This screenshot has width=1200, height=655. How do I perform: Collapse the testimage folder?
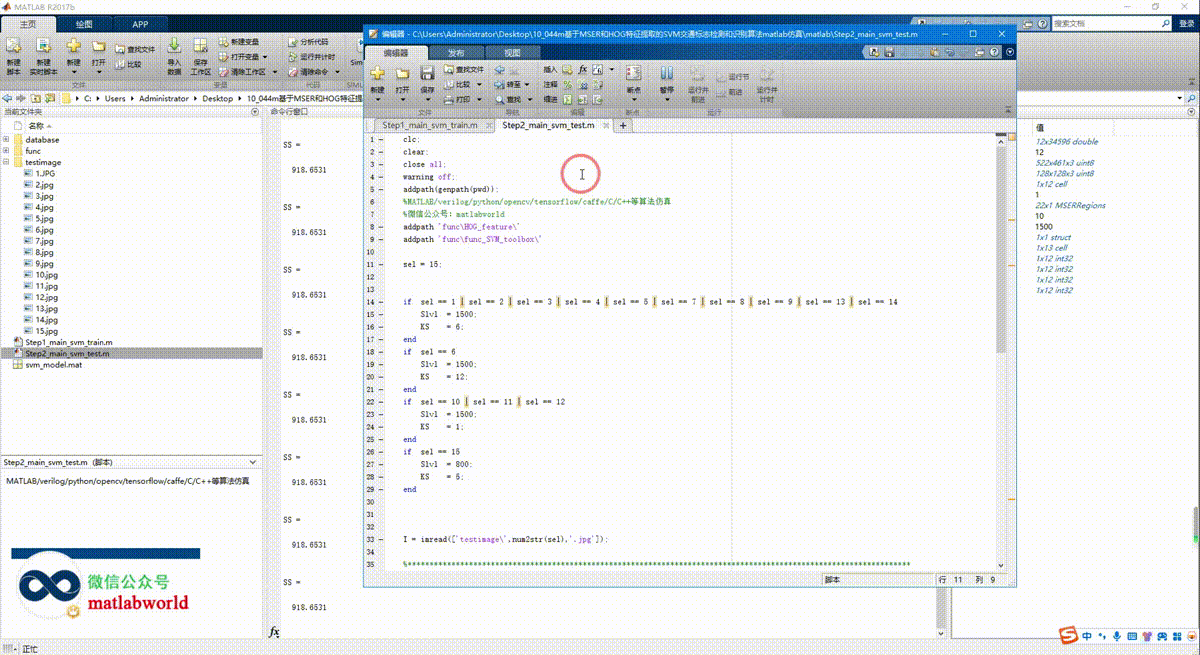[x=6, y=162]
